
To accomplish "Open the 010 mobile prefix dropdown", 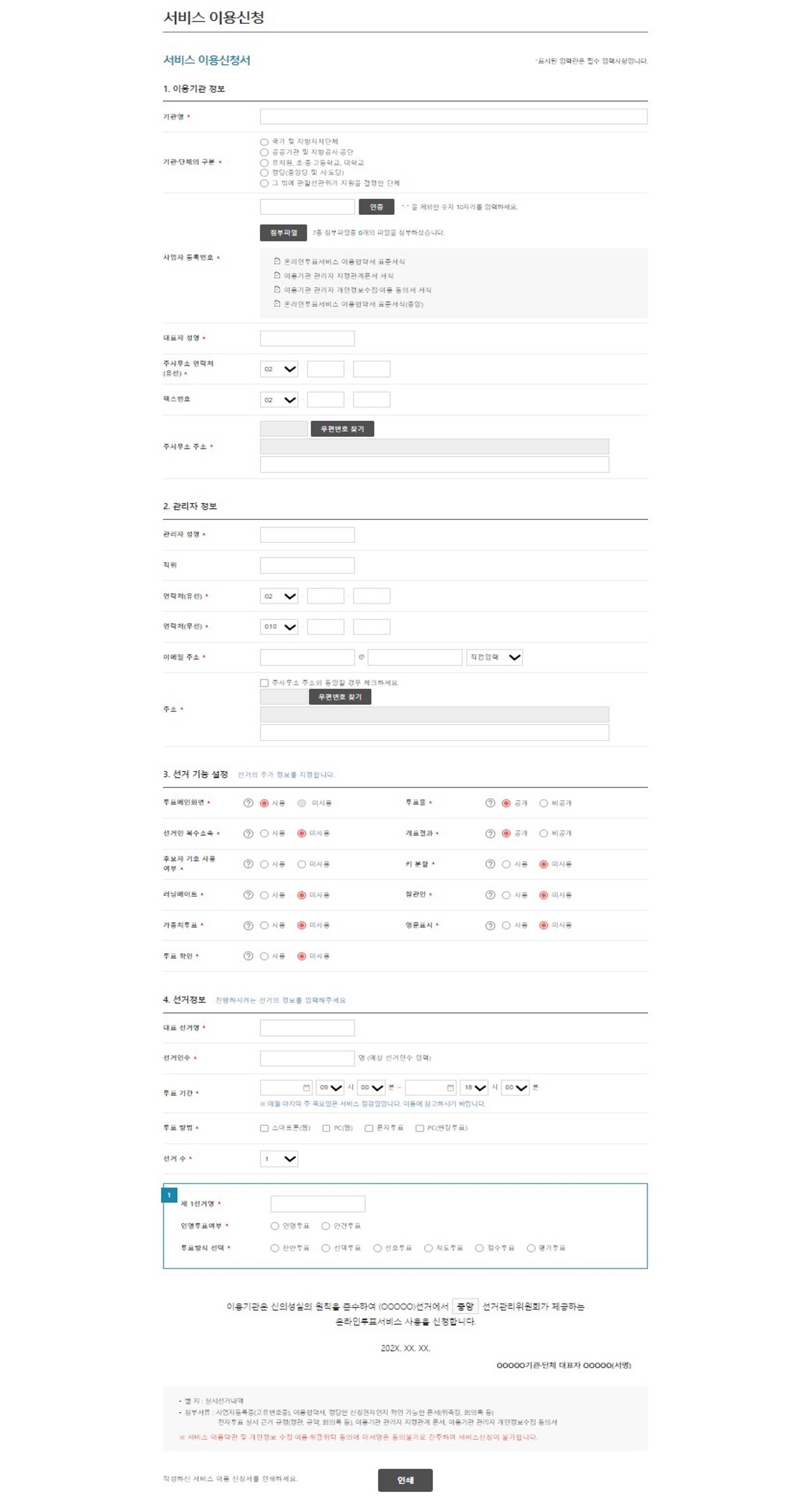I will pyautogui.click(x=279, y=627).
